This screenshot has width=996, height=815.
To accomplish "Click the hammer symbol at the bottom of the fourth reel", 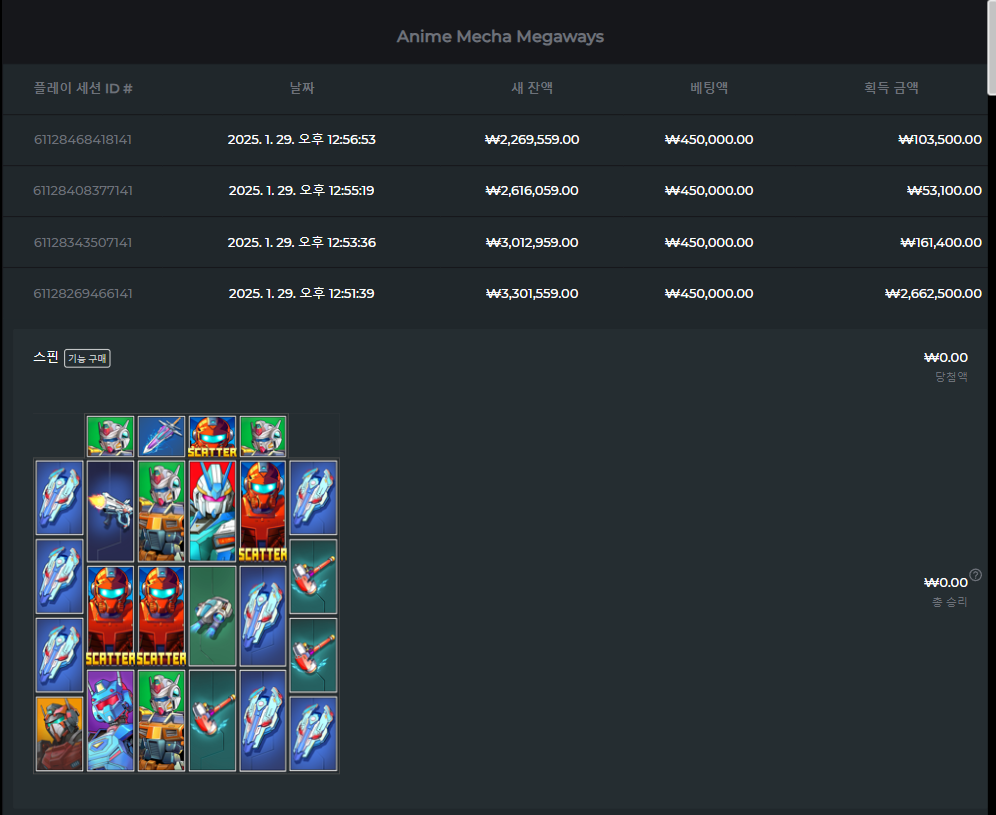I will tap(212, 721).
